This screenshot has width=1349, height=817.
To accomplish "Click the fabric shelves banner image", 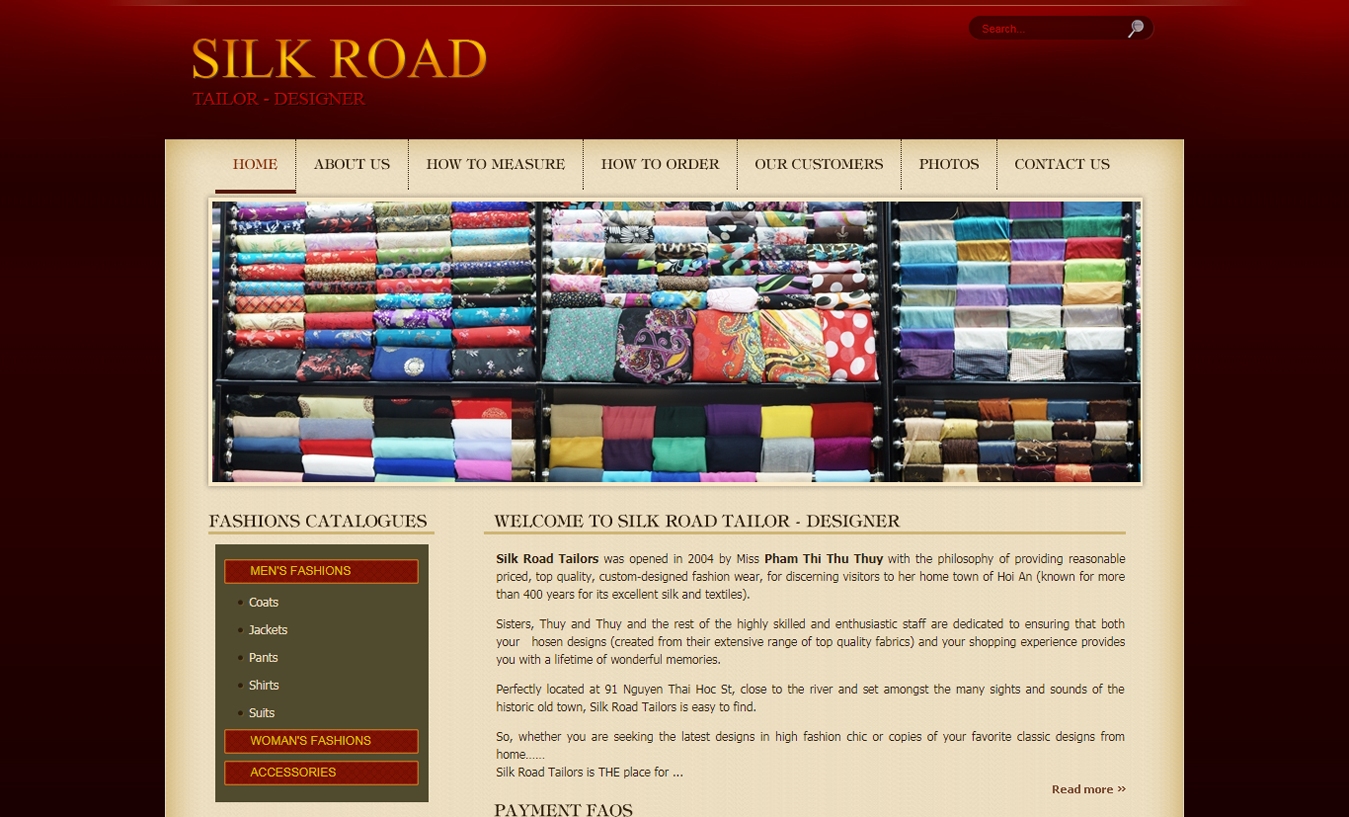I will [675, 342].
